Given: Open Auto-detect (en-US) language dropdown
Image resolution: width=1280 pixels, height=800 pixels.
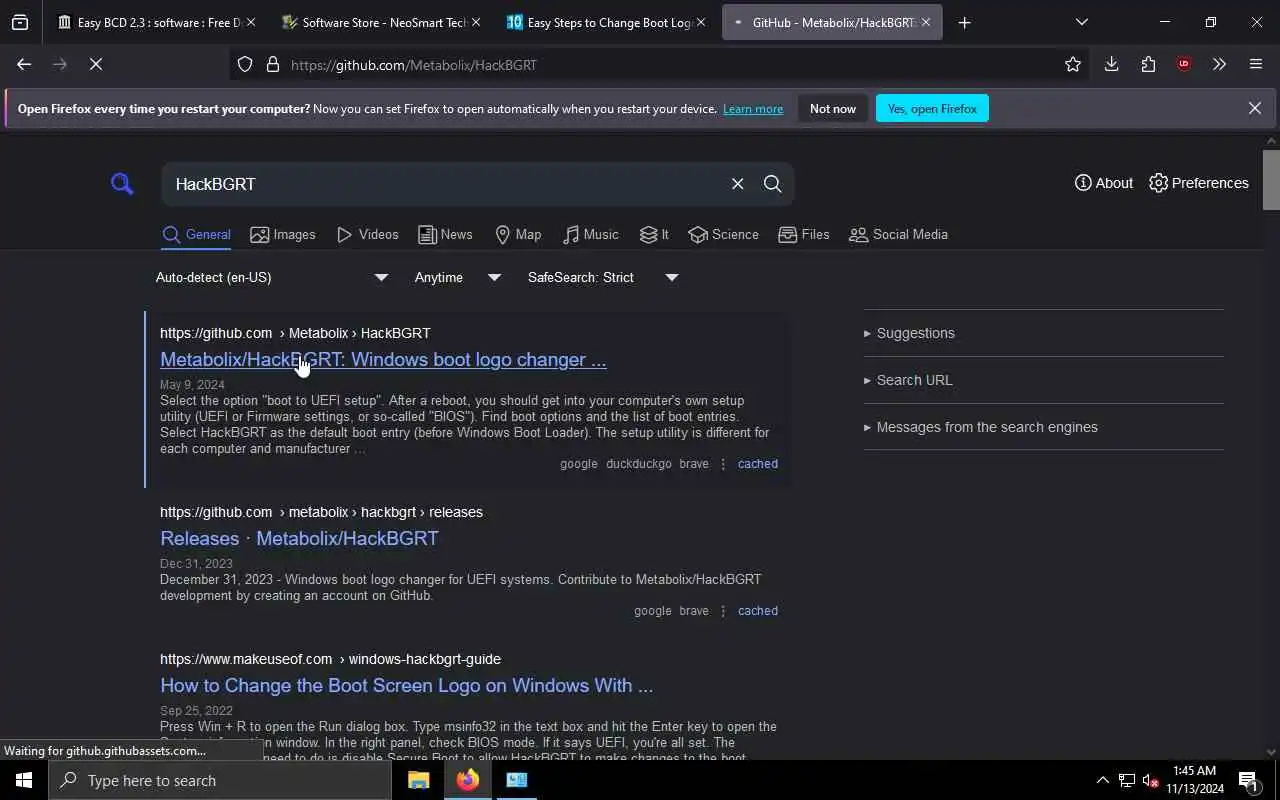Looking at the screenshot, I should [x=271, y=277].
